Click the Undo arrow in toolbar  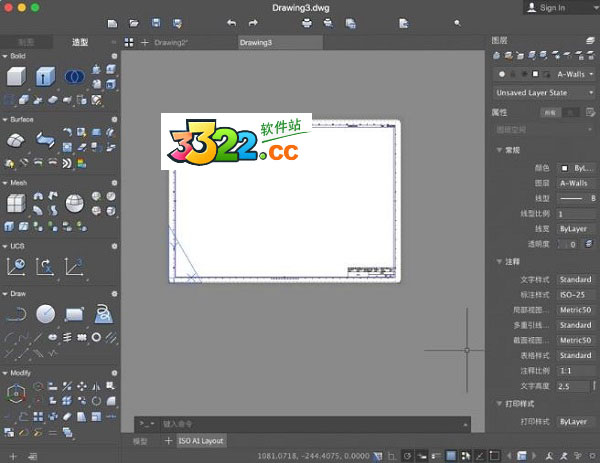(231, 22)
